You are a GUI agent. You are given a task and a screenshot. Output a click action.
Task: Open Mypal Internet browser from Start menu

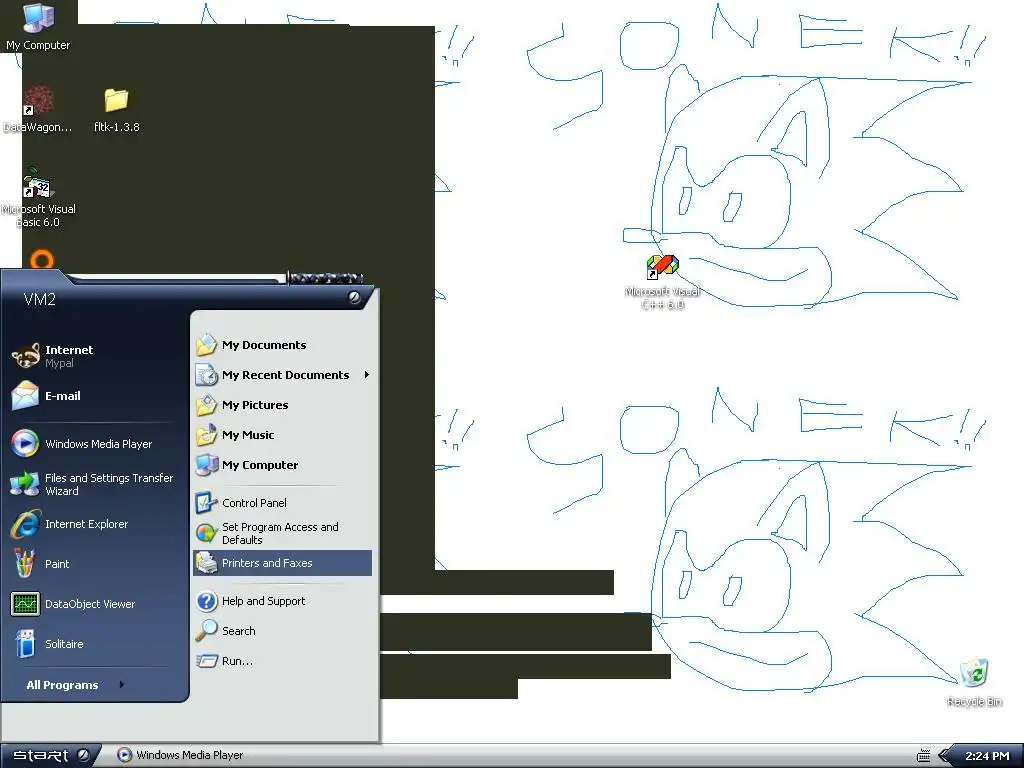tap(93, 356)
